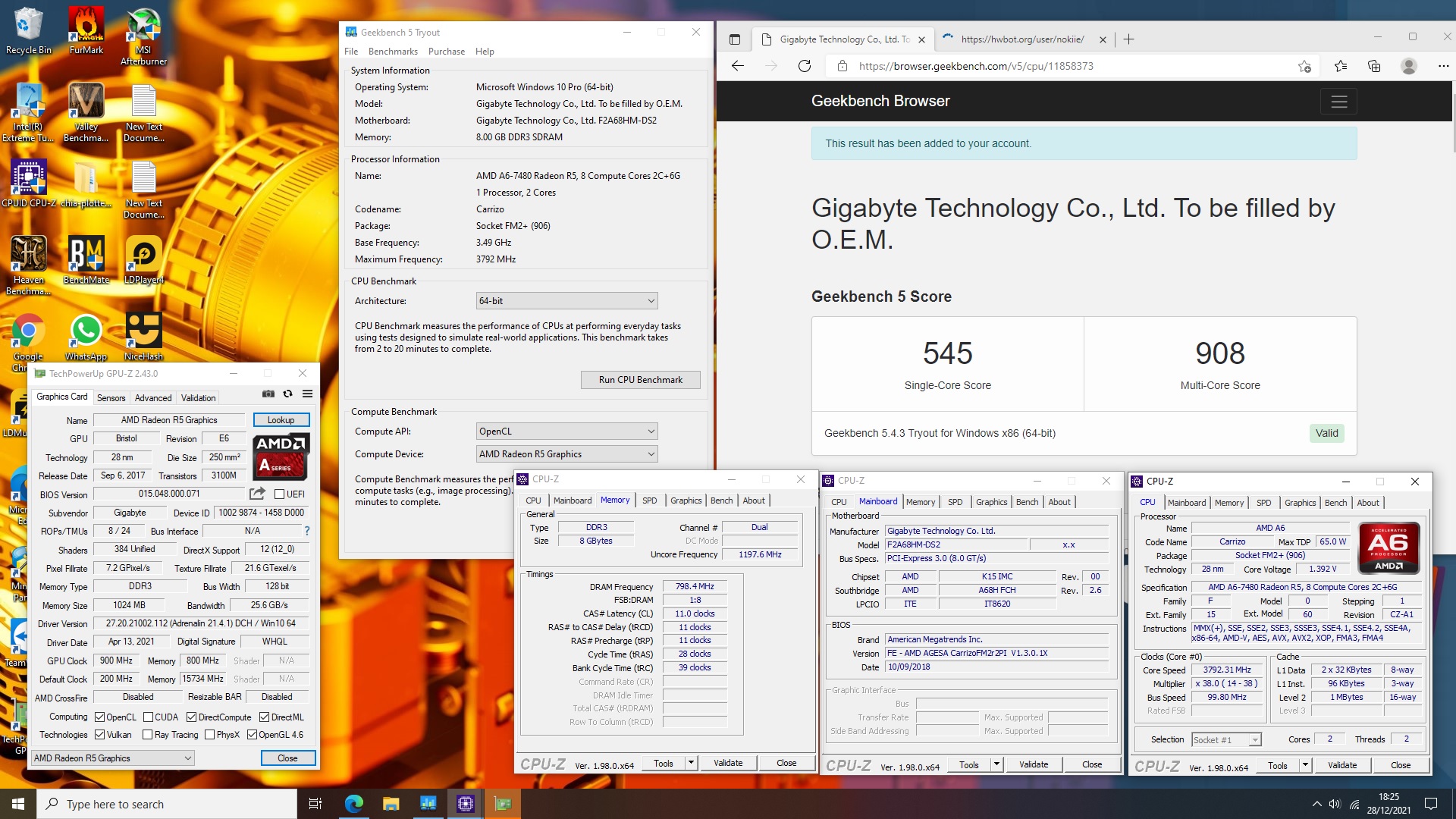Click Bus Interface question mark in GPU-Z
The width and height of the screenshot is (1456, 819).
pyautogui.click(x=307, y=531)
